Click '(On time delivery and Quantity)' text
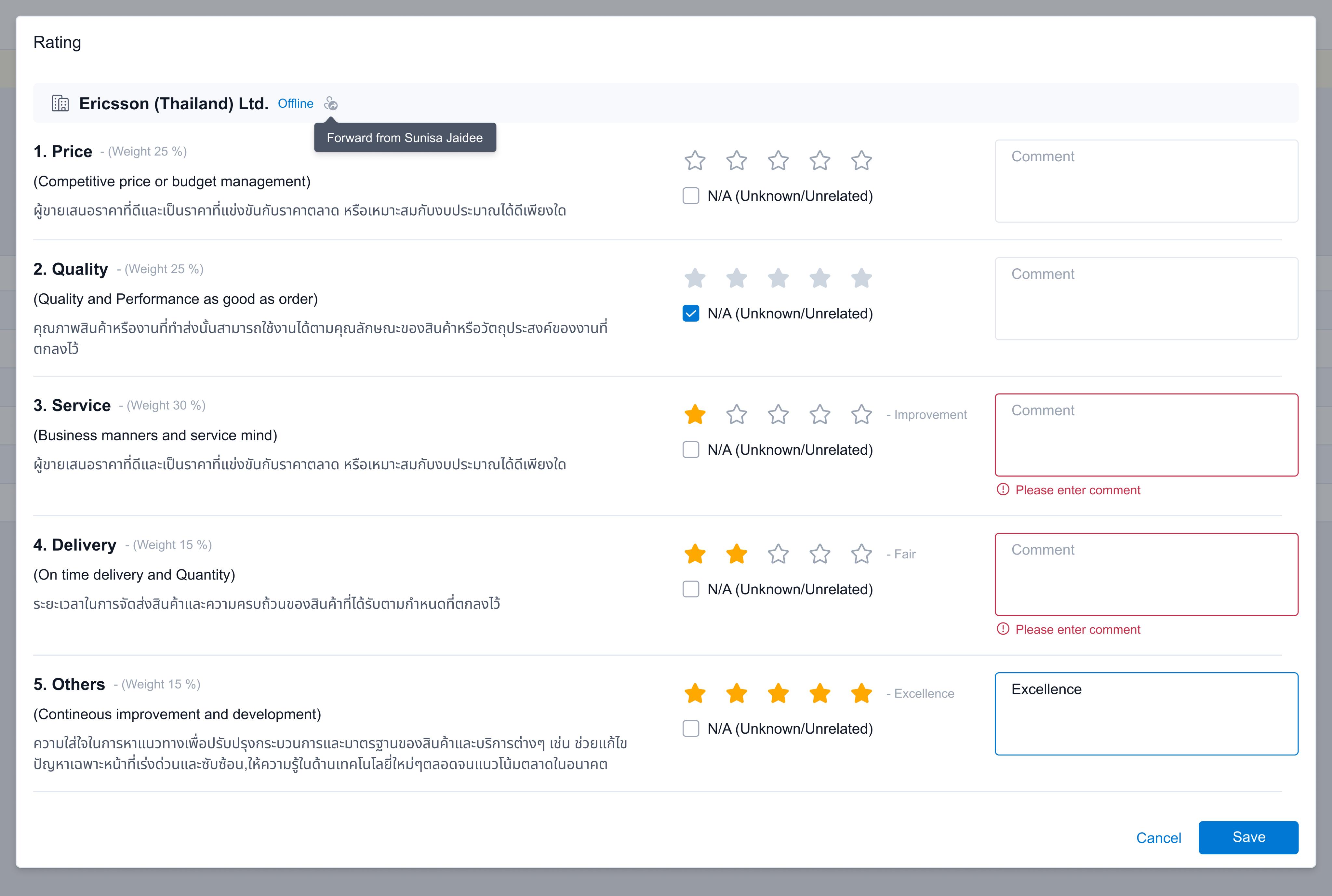The width and height of the screenshot is (1332, 896). [x=134, y=574]
